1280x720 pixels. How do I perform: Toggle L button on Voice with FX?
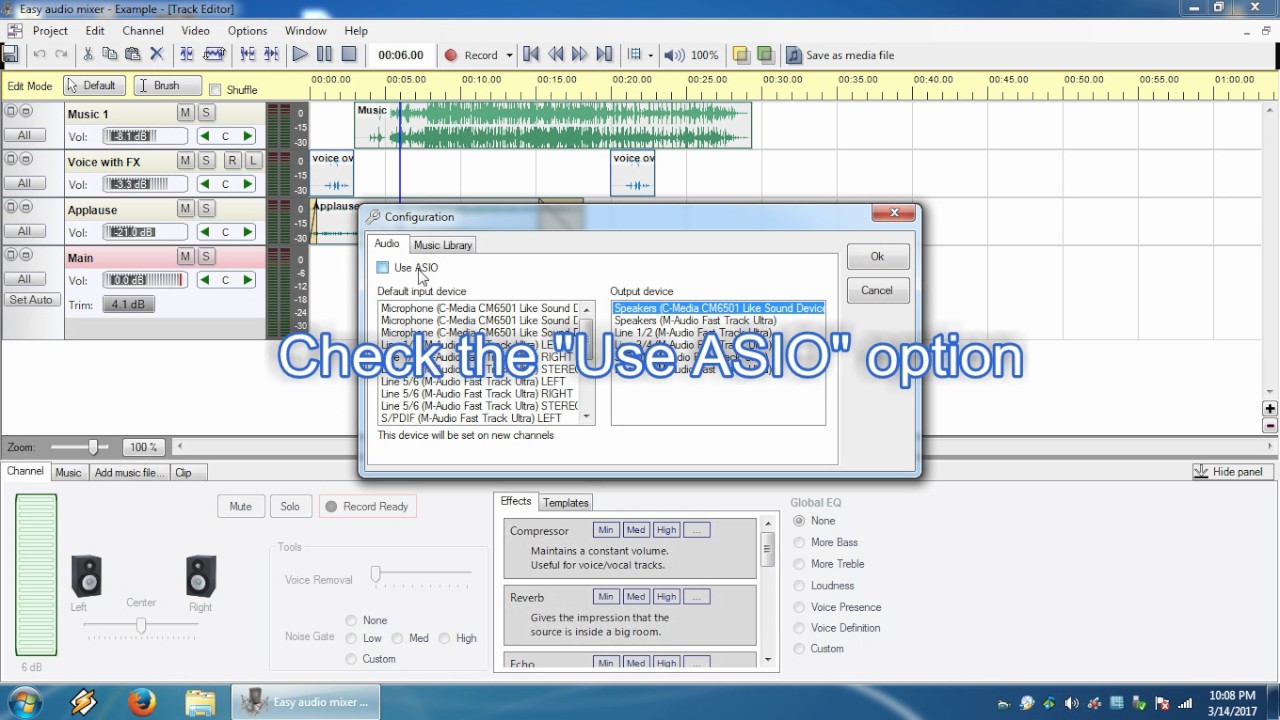tap(253, 161)
